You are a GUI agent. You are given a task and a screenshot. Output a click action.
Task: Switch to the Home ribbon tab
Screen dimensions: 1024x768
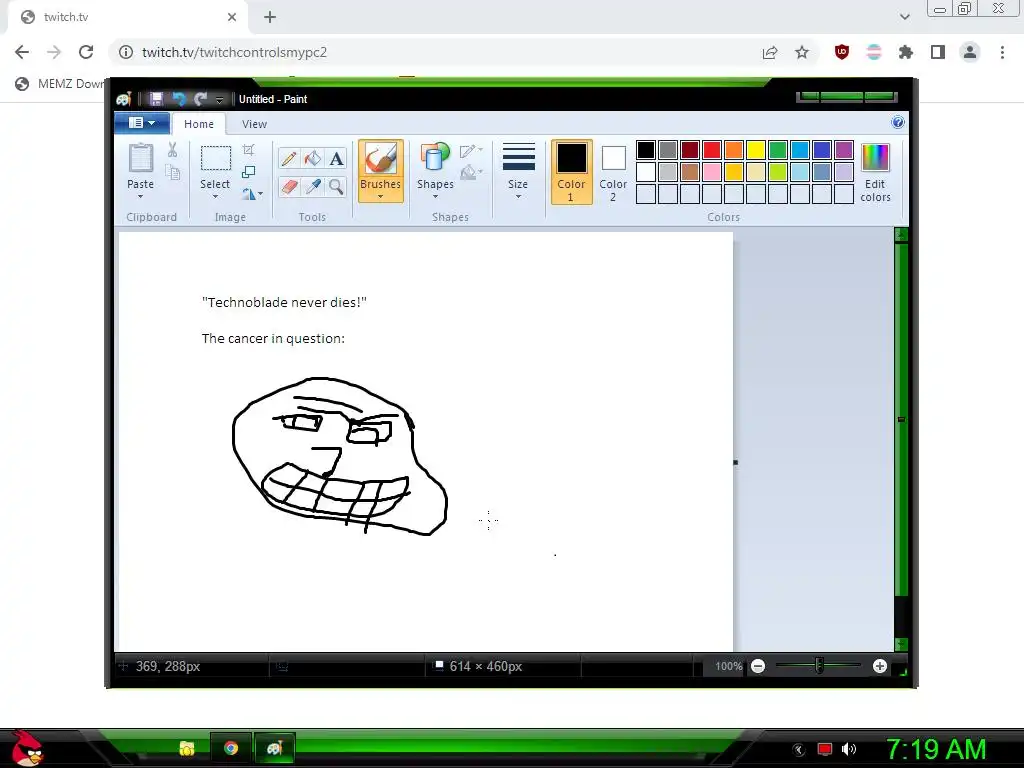(199, 124)
